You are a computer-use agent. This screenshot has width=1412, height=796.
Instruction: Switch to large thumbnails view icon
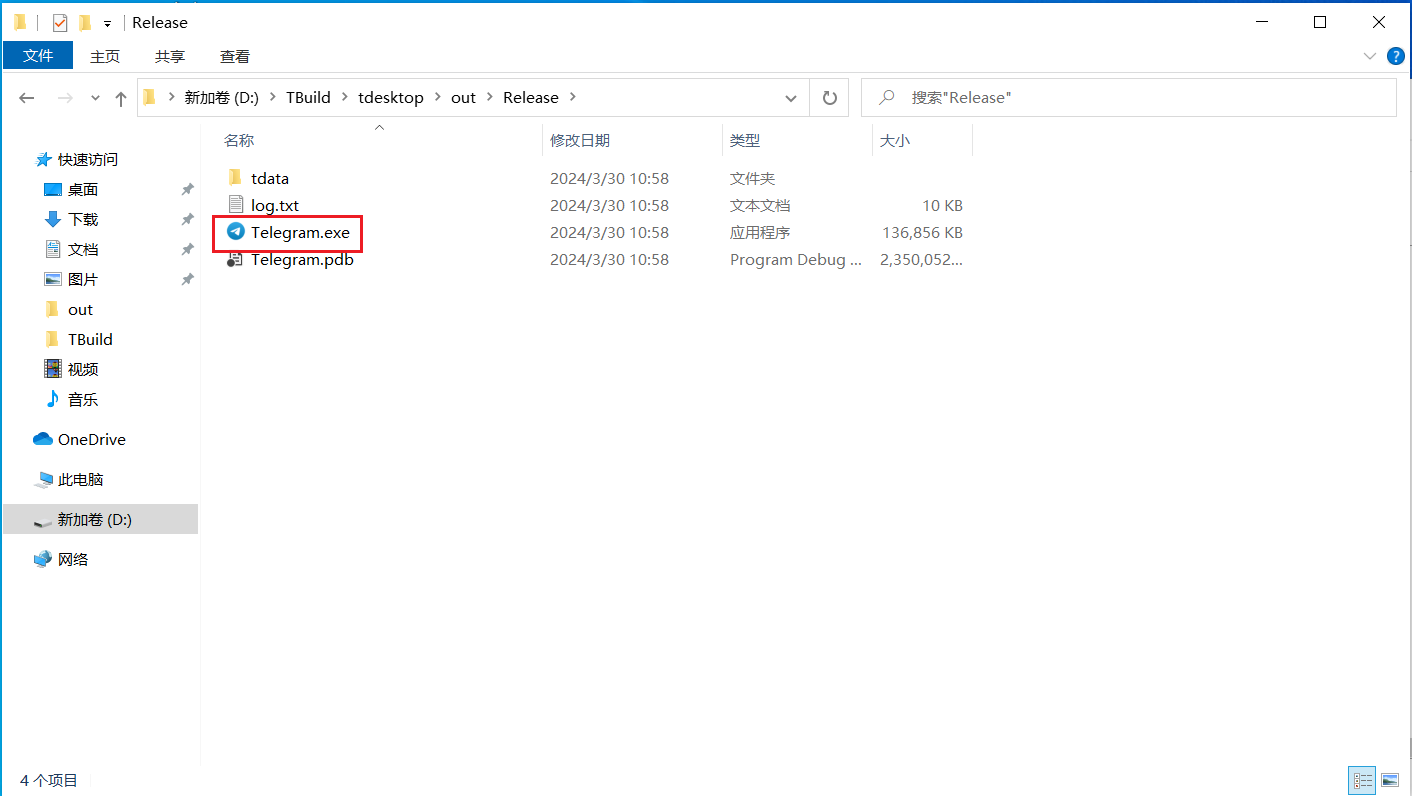1389,780
